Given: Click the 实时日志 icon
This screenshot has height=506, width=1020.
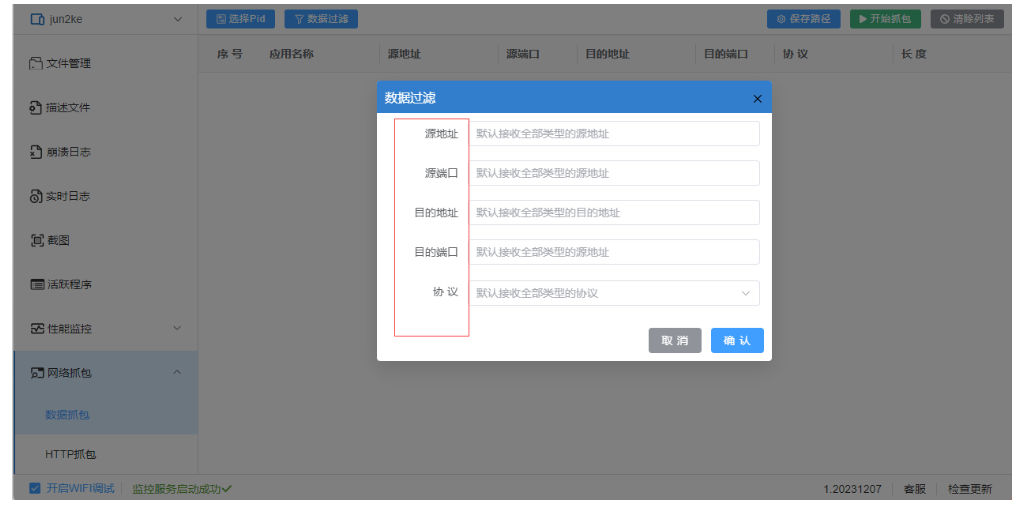Looking at the screenshot, I should tap(36, 196).
